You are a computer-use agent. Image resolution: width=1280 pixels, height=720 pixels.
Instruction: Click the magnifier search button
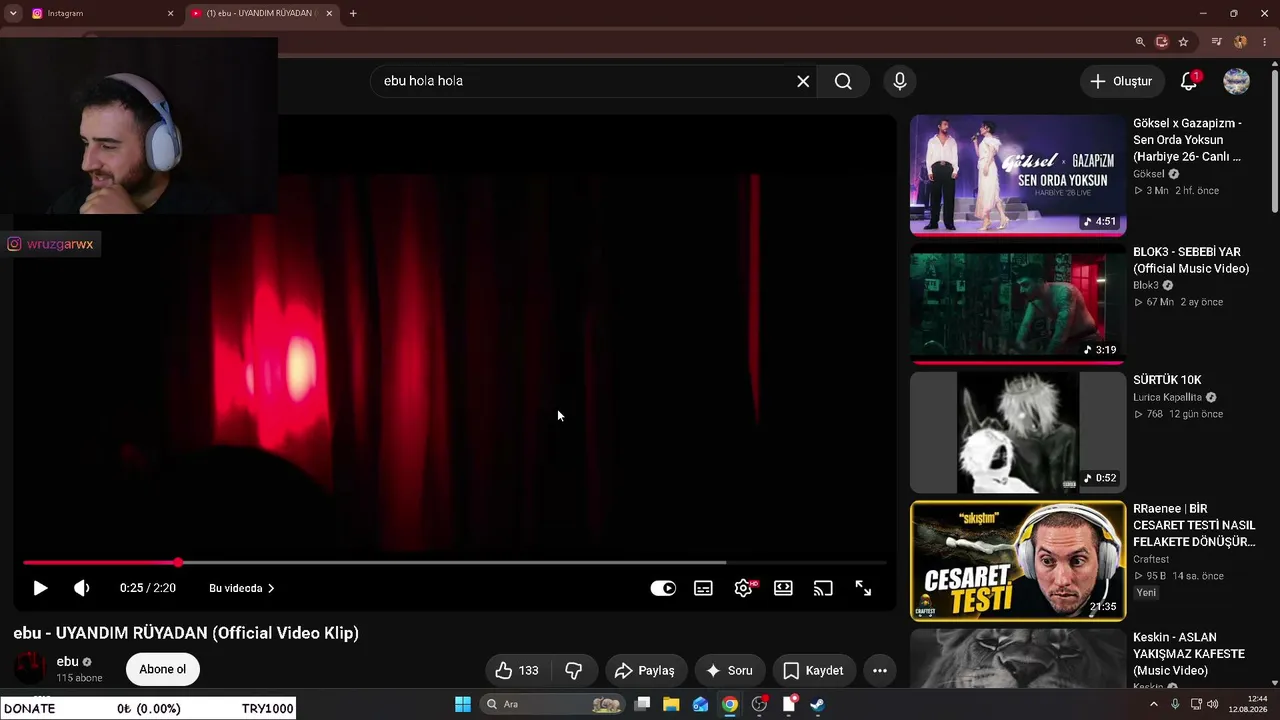click(843, 81)
